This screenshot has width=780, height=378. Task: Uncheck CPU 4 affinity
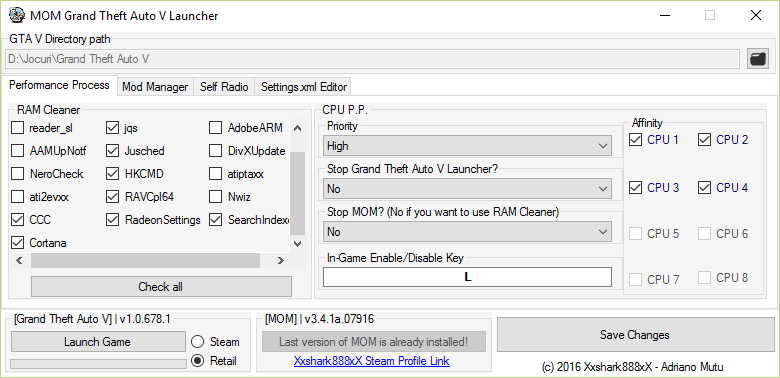tap(704, 188)
